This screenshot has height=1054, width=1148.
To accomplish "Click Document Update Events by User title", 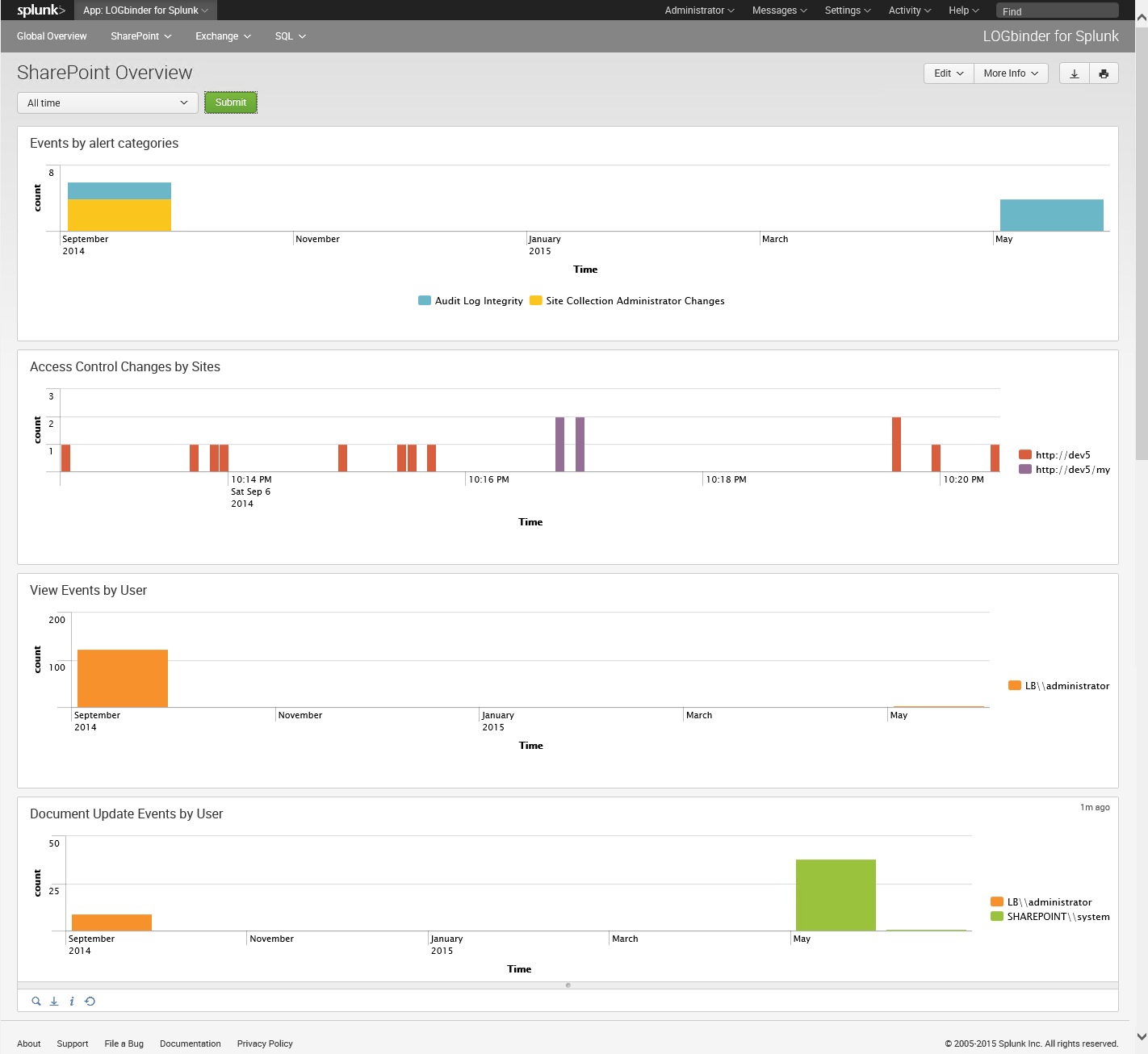I will [x=127, y=814].
